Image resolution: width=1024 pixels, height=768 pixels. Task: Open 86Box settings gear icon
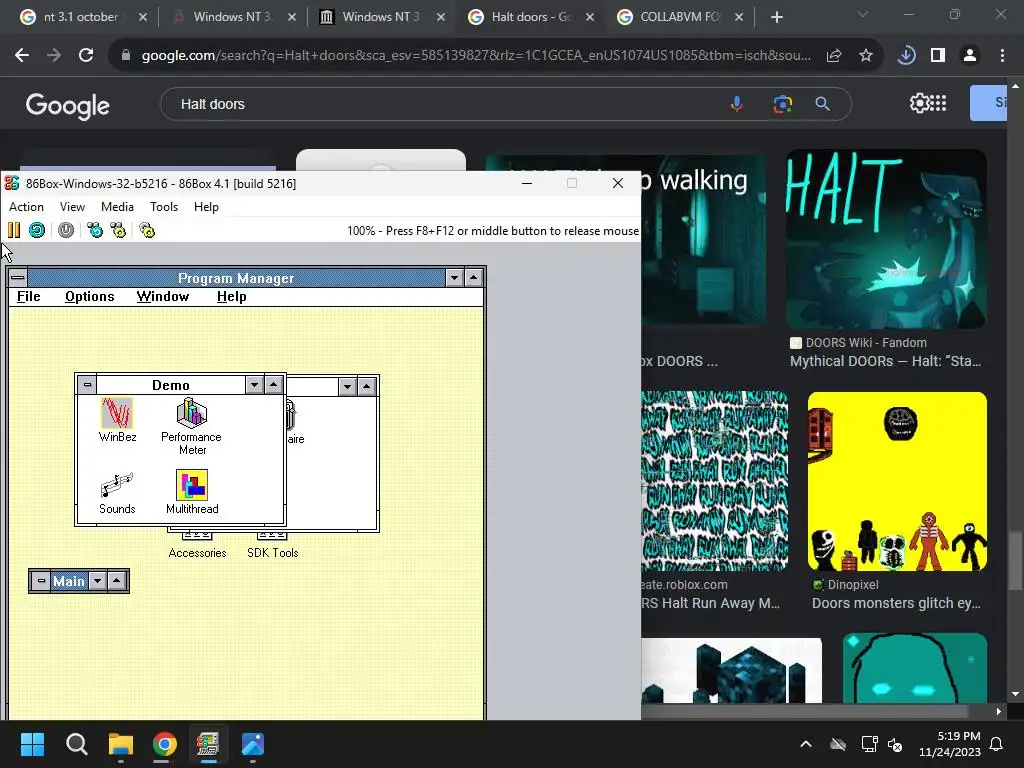147,230
